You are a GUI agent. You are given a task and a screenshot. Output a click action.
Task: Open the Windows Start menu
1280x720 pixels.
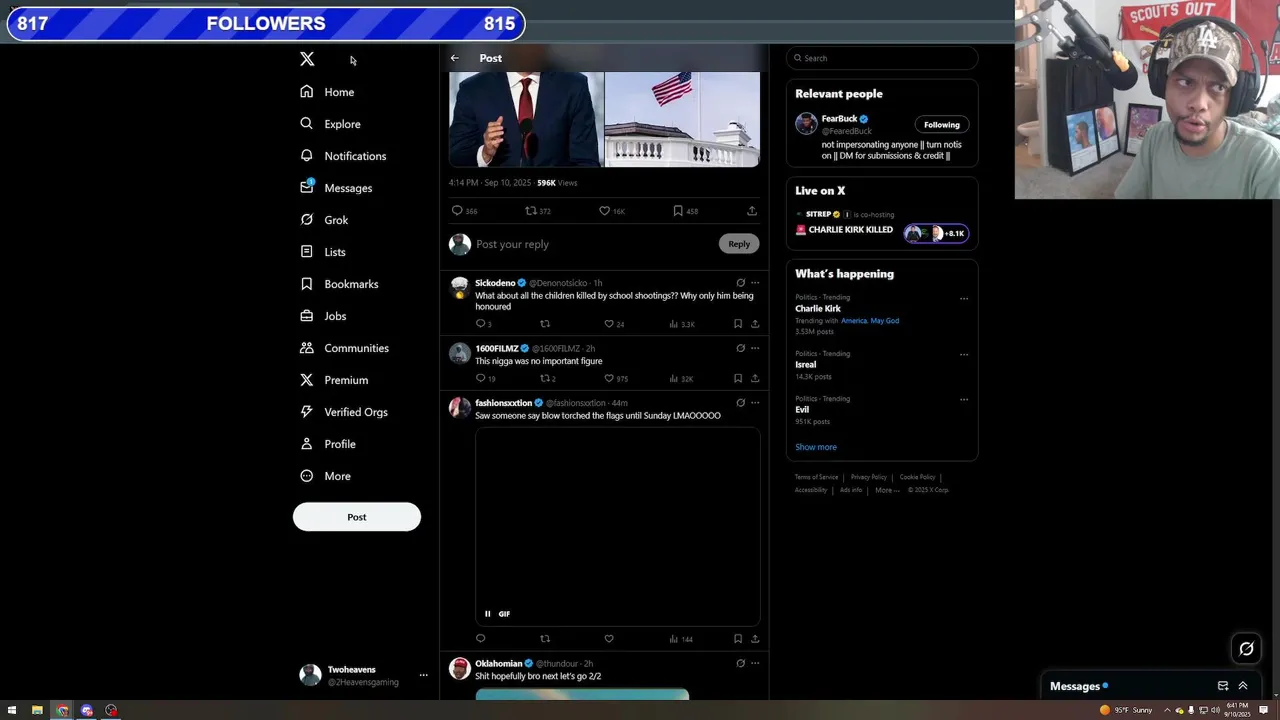[12, 710]
